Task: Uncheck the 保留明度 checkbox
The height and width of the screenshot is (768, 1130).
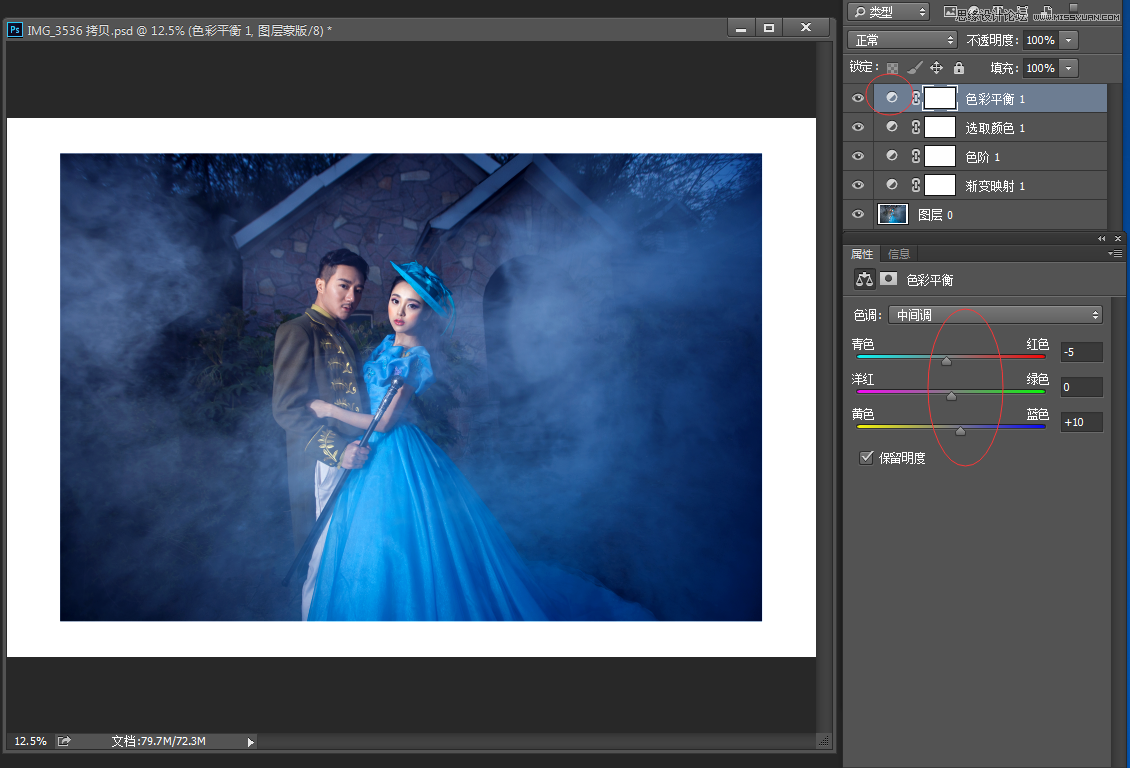Action: (867, 457)
